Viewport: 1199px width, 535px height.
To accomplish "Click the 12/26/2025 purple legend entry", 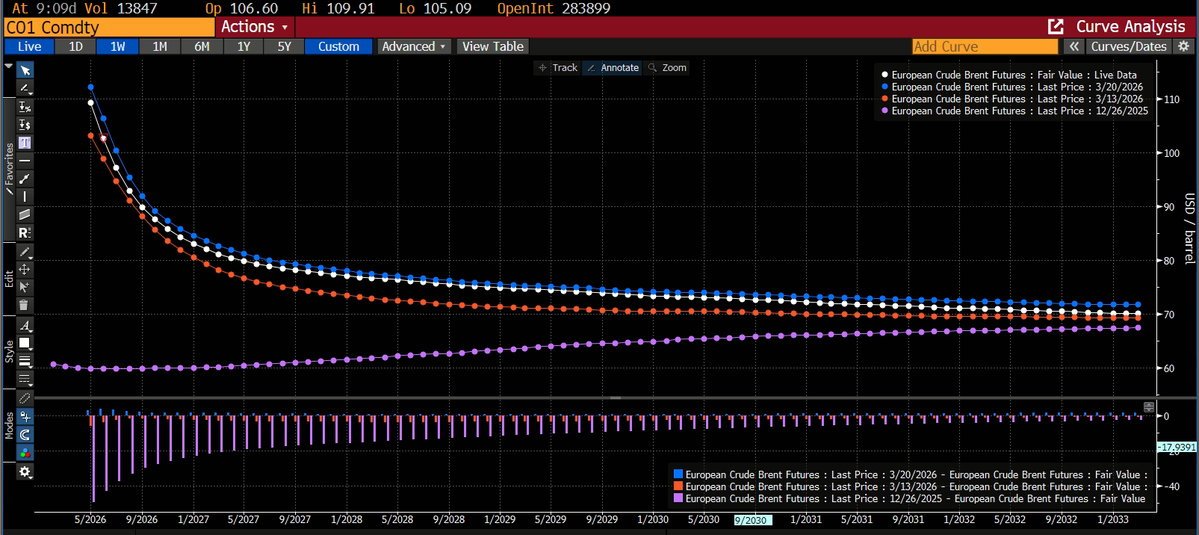I will coord(1015,111).
